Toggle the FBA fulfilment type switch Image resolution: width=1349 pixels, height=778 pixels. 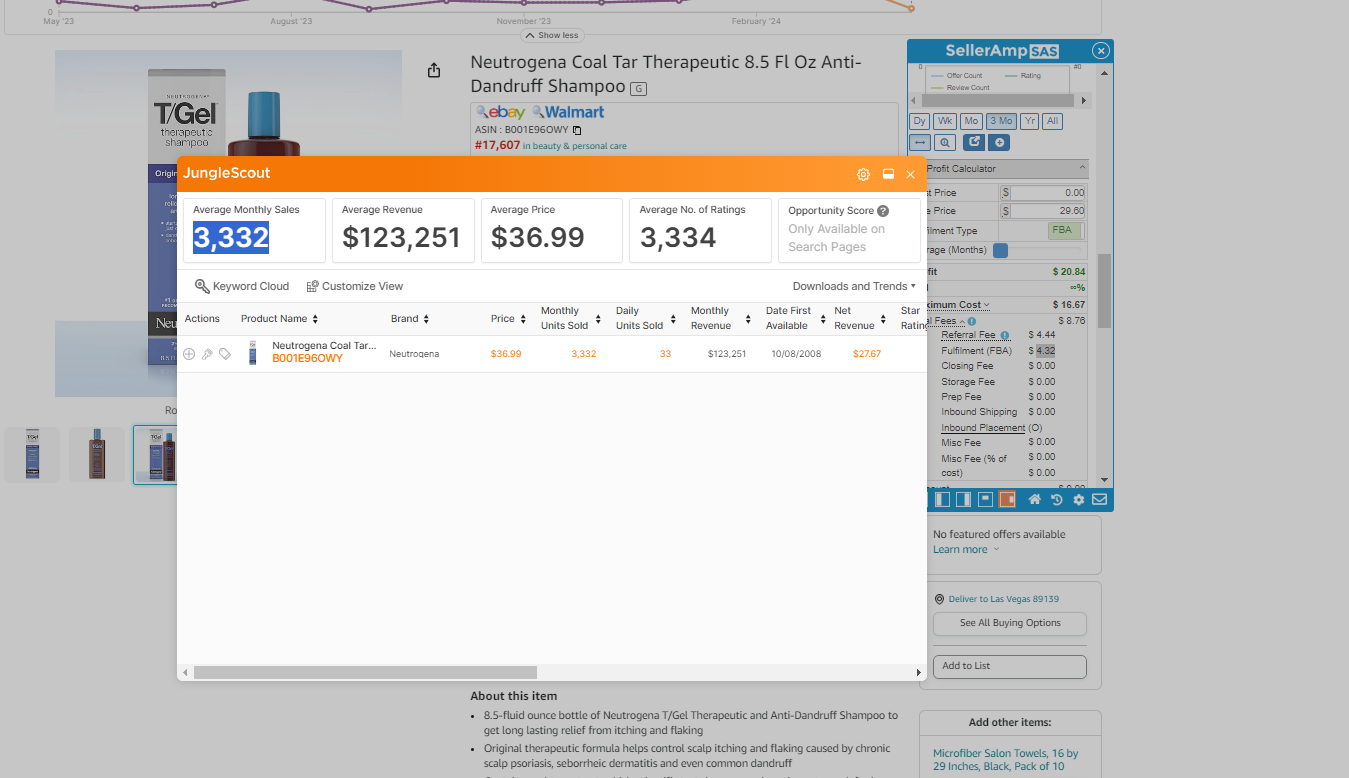click(x=1065, y=230)
